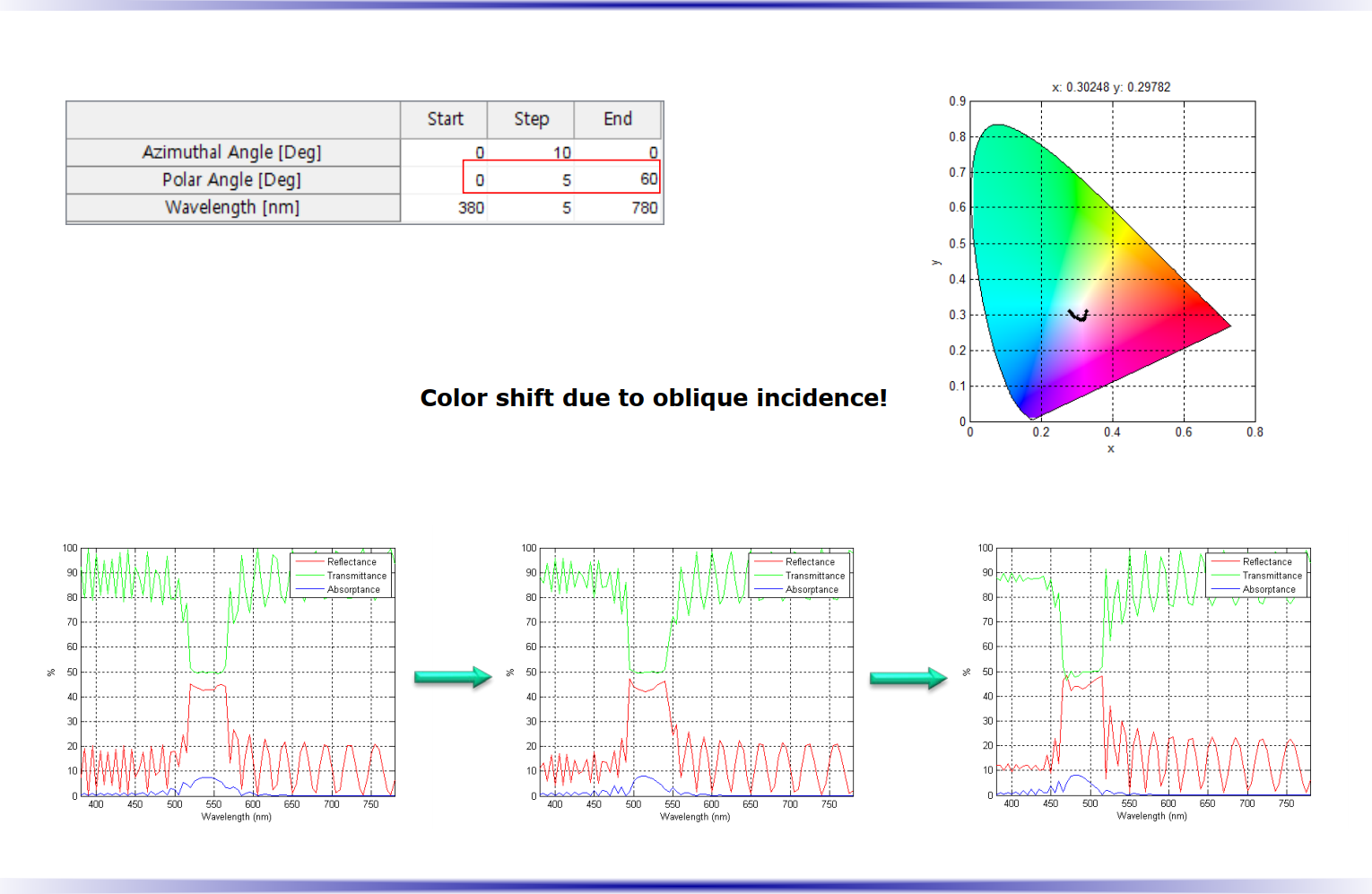Image resolution: width=1372 pixels, height=894 pixels.
Task: Click Reflectance in the leftmost plot legend
Action: tap(352, 562)
